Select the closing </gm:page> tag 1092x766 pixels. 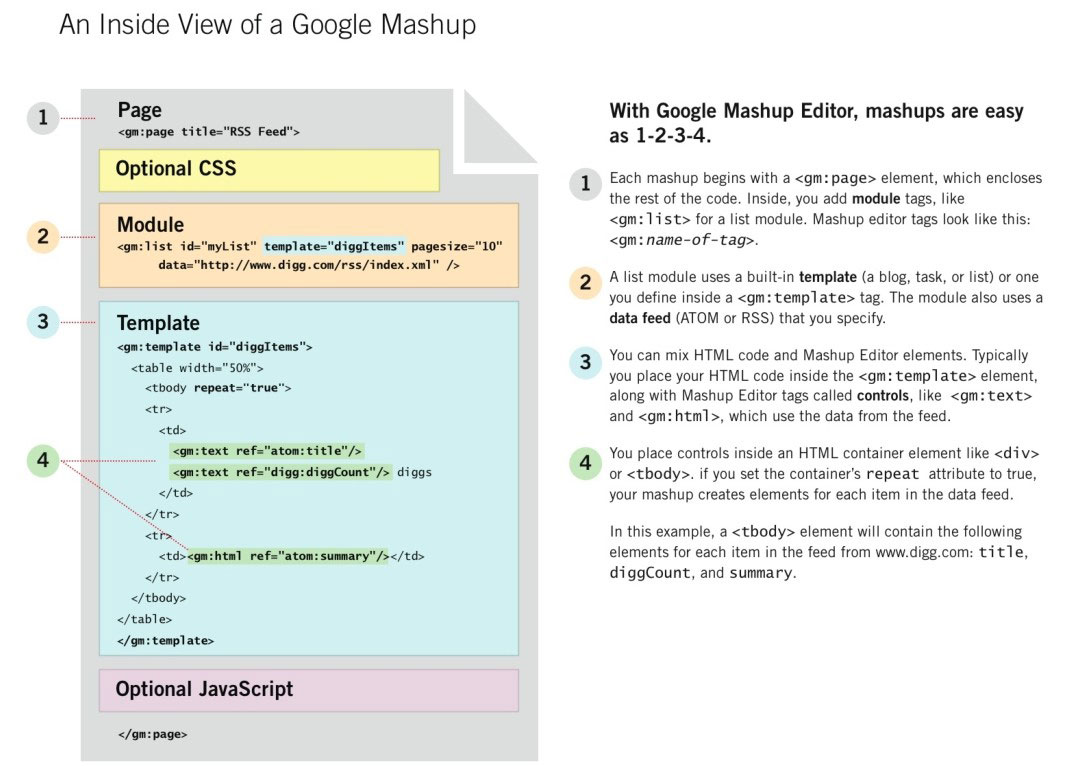pyautogui.click(x=153, y=734)
